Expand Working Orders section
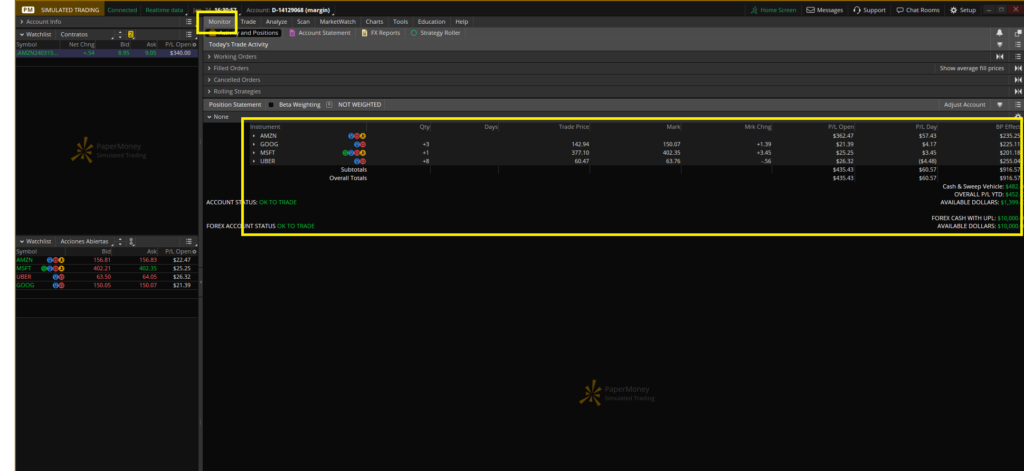 [209, 56]
